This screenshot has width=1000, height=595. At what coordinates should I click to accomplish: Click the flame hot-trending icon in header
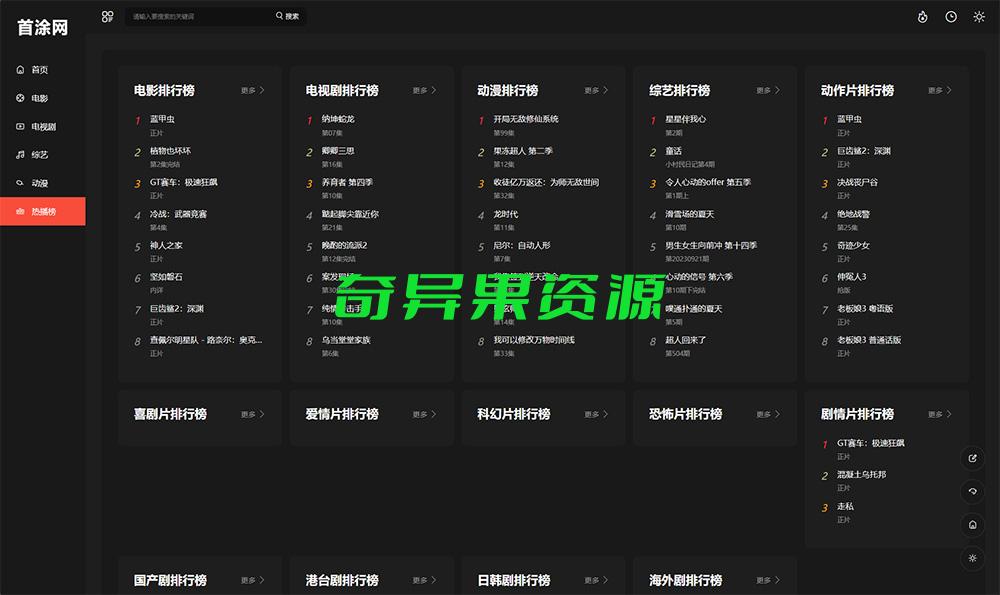922,17
